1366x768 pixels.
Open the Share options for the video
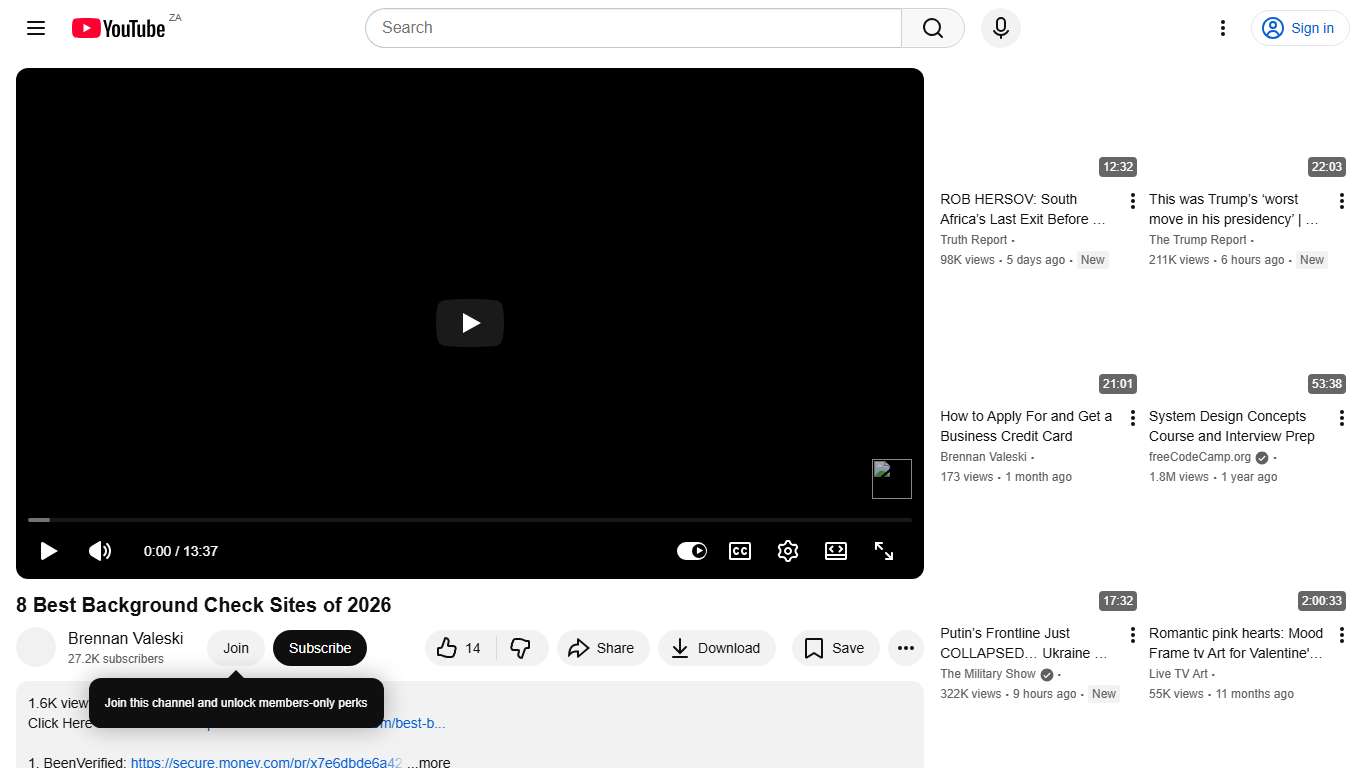[x=603, y=648]
